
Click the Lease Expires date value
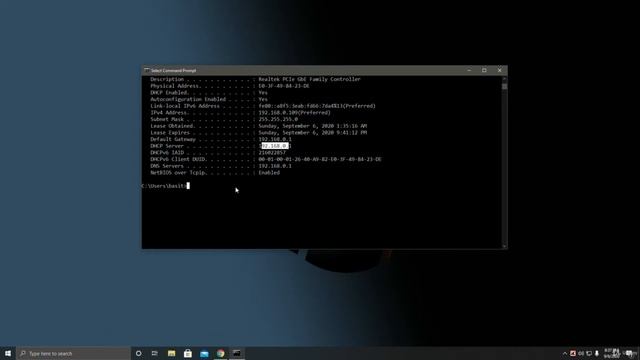pos(313,133)
